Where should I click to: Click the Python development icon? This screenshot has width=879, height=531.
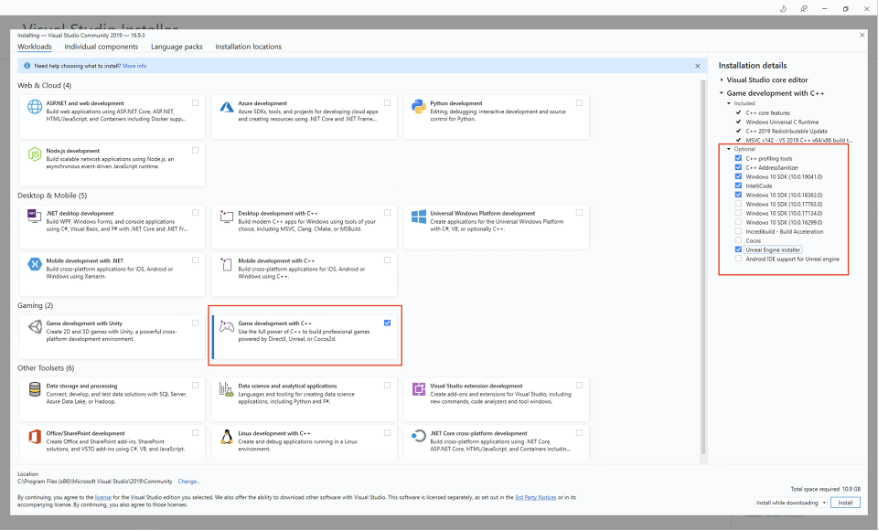(418, 107)
